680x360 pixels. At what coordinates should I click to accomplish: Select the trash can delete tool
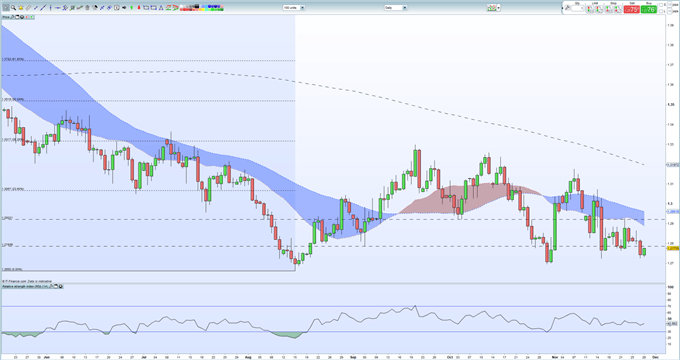[87, 7]
